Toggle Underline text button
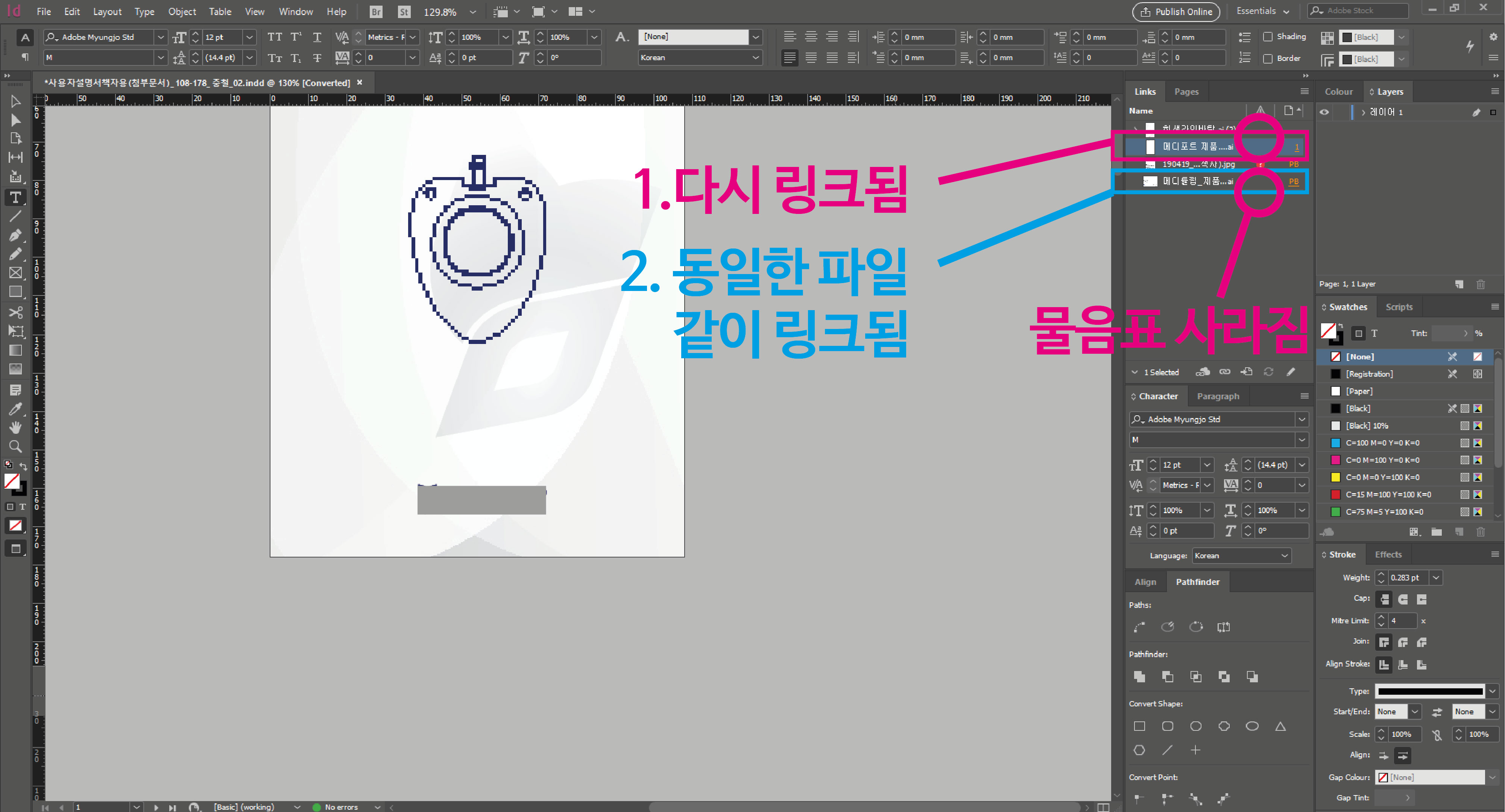Image resolution: width=1505 pixels, height=812 pixels. (317, 37)
